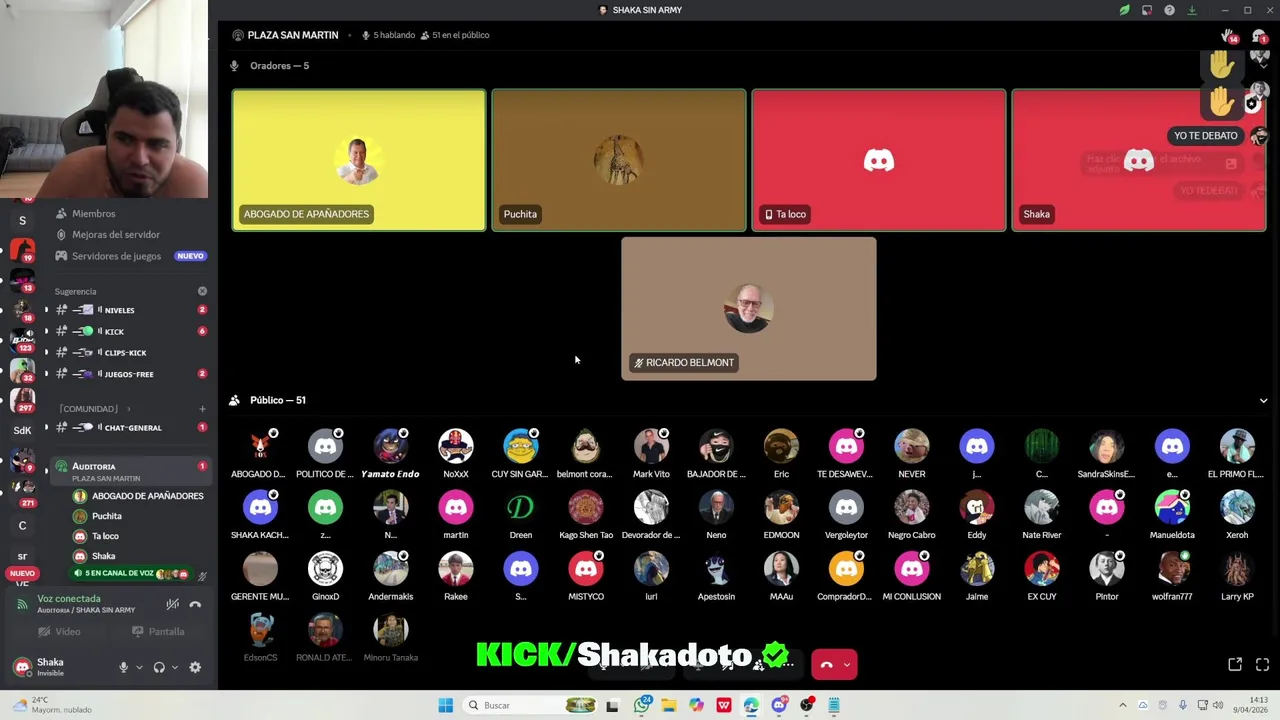Image resolution: width=1280 pixels, height=720 pixels.
Task: Open ABOGADO DE APAÑADORES speaker tile
Action: (x=359, y=160)
